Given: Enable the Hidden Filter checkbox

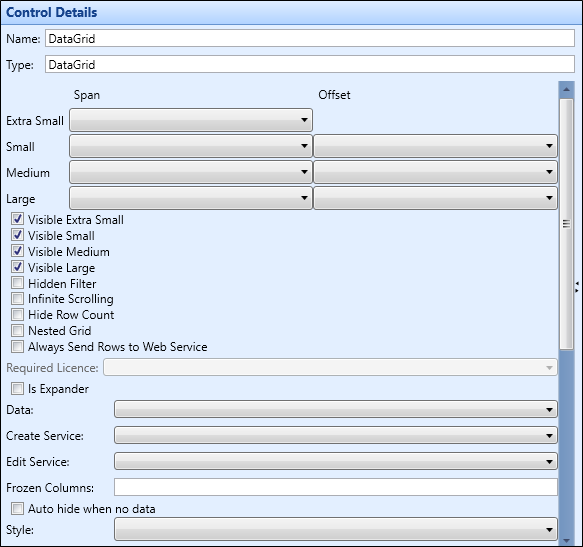Looking at the screenshot, I should pyautogui.click(x=17, y=283).
